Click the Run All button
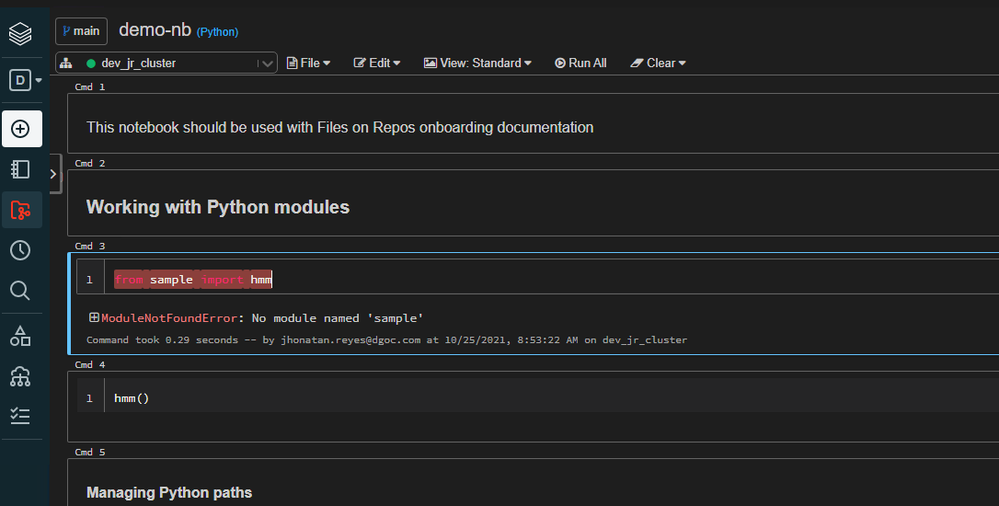 pos(581,63)
